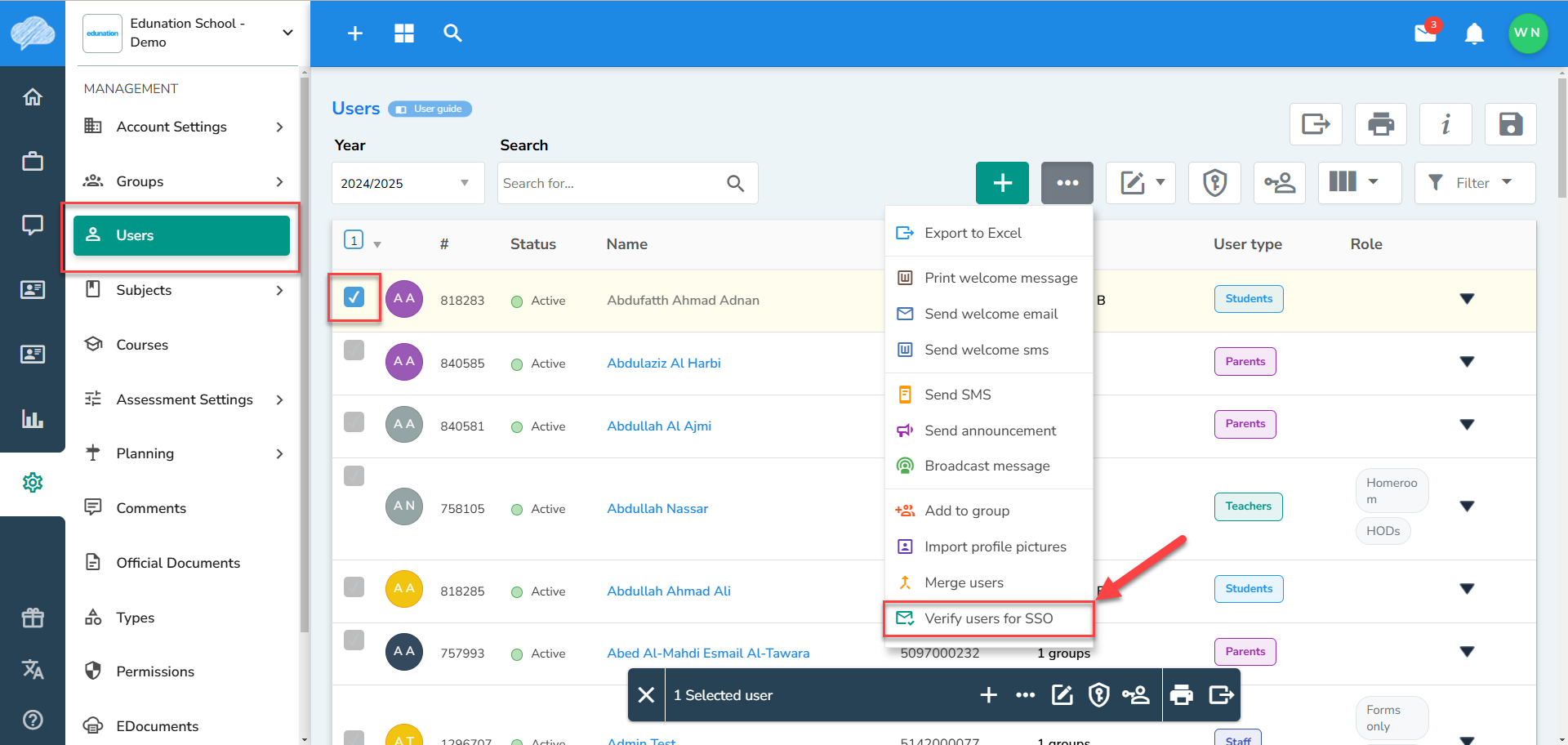Click the export icon above the table
This screenshot has width=1568, height=745.
point(1316,124)
